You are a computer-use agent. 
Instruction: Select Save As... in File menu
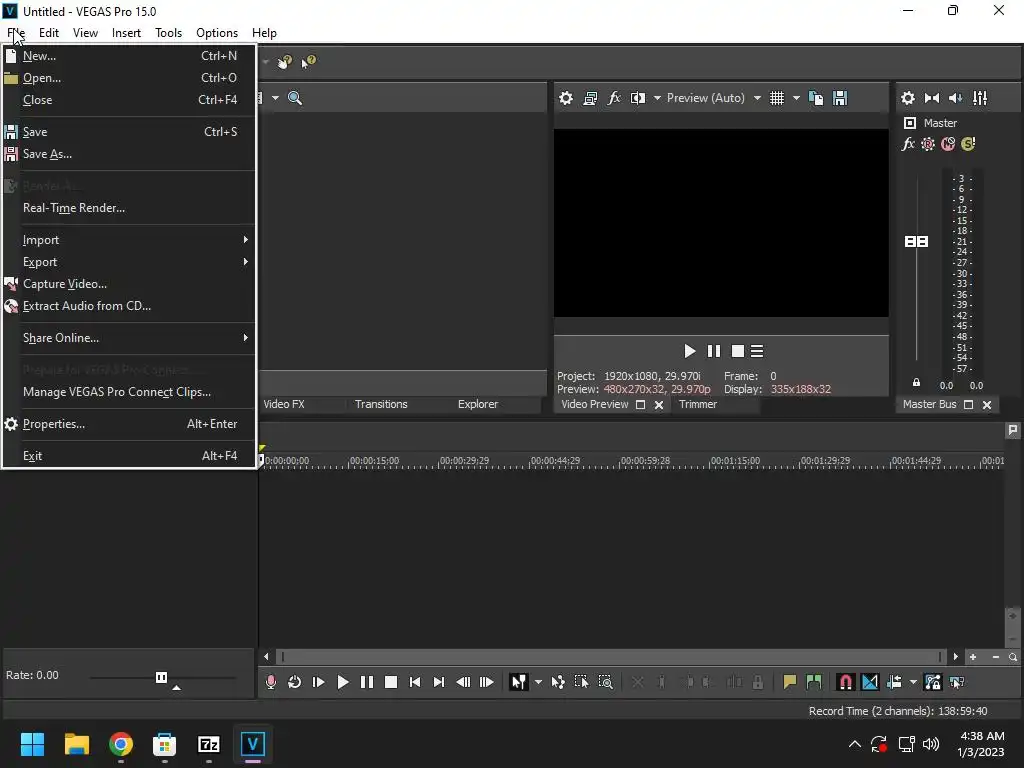tap(129, 154)
